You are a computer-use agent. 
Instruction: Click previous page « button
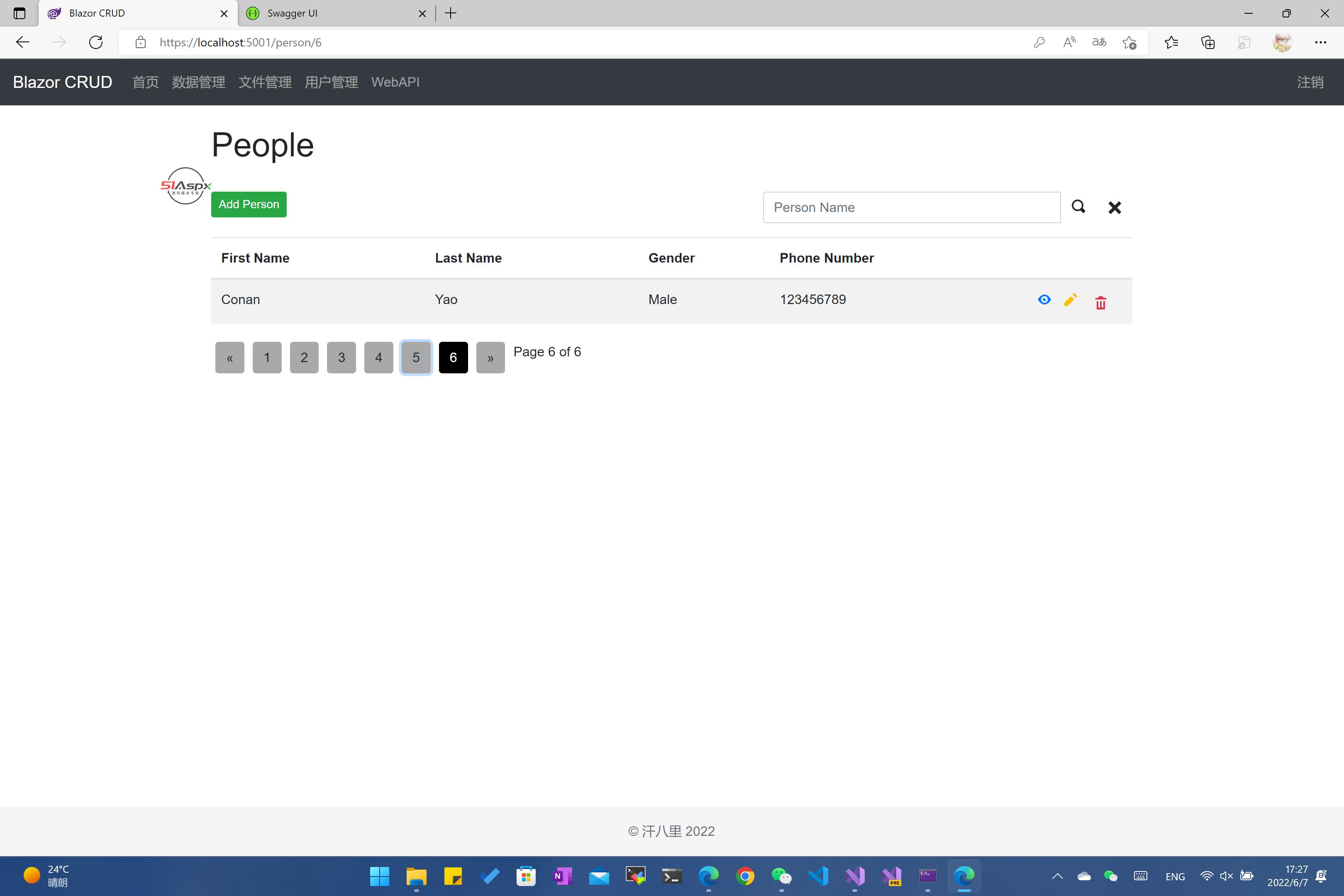230,358
